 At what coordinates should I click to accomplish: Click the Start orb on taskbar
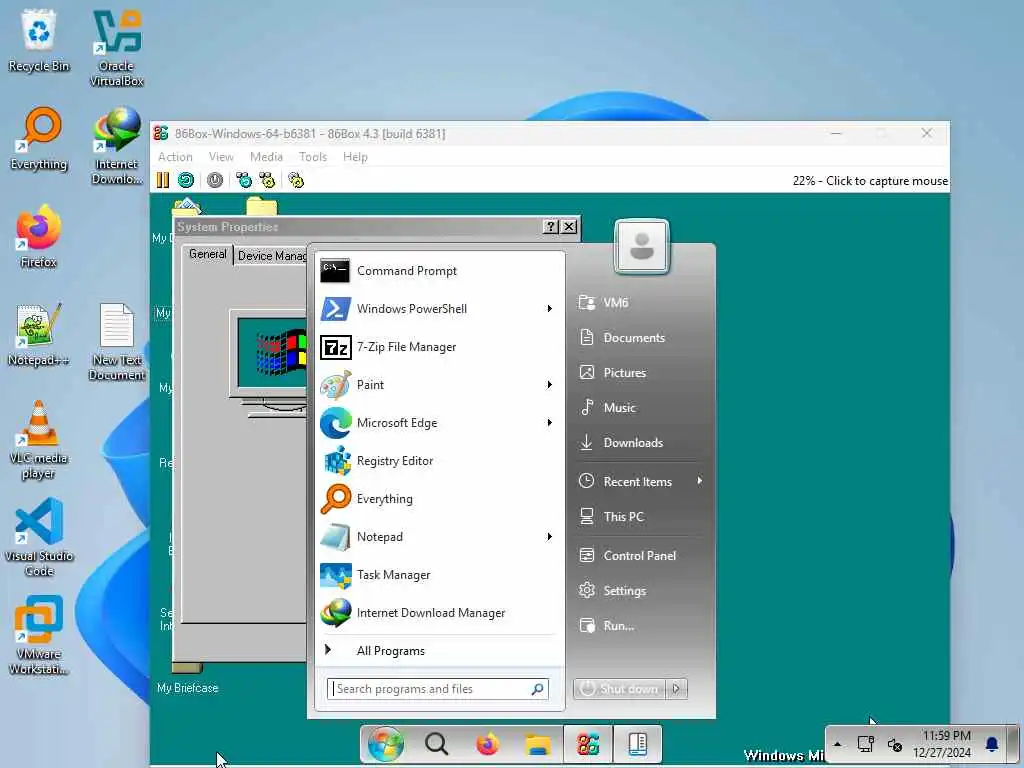[385, 744]
